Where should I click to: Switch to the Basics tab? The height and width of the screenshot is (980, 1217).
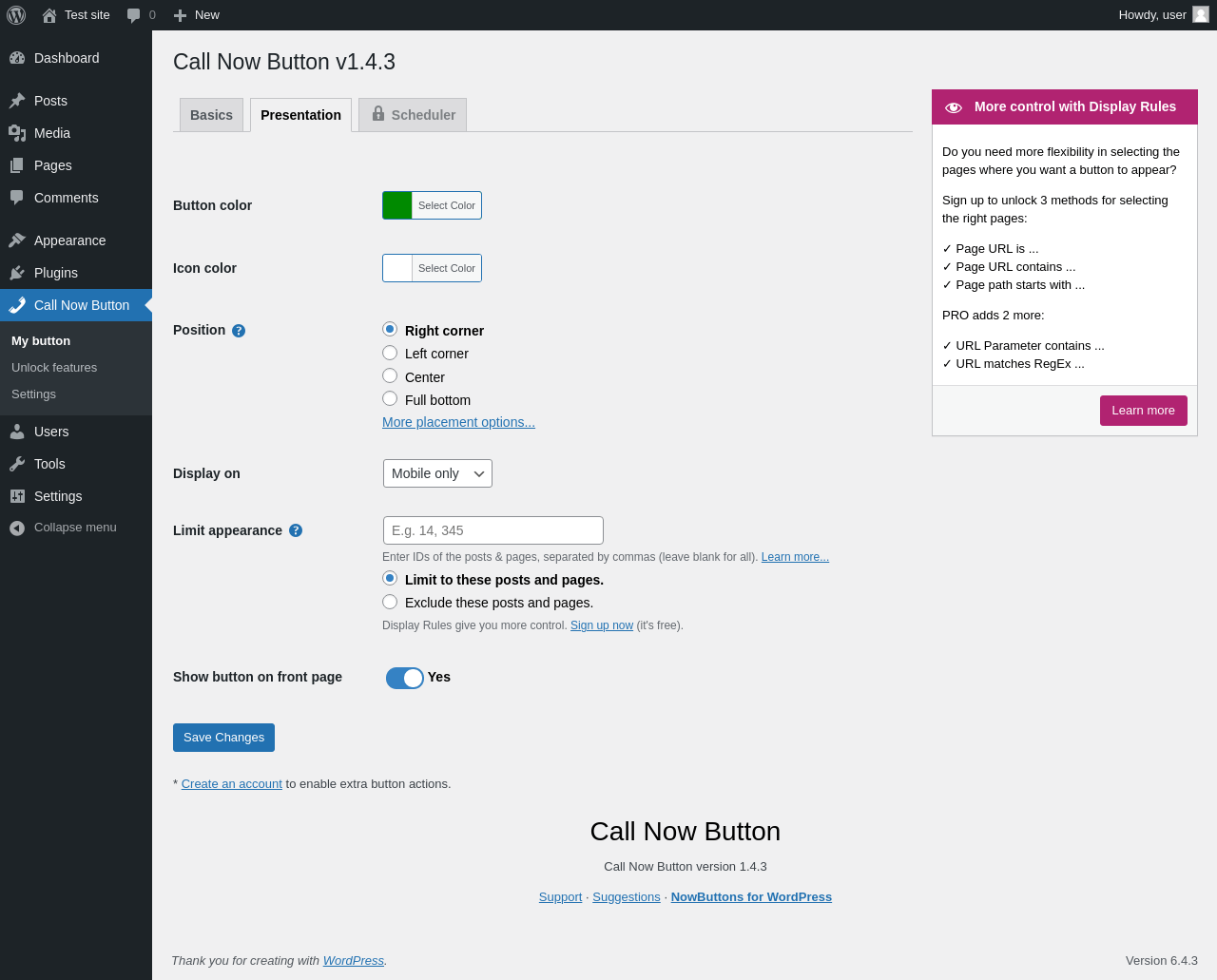(x=211, y=115)
